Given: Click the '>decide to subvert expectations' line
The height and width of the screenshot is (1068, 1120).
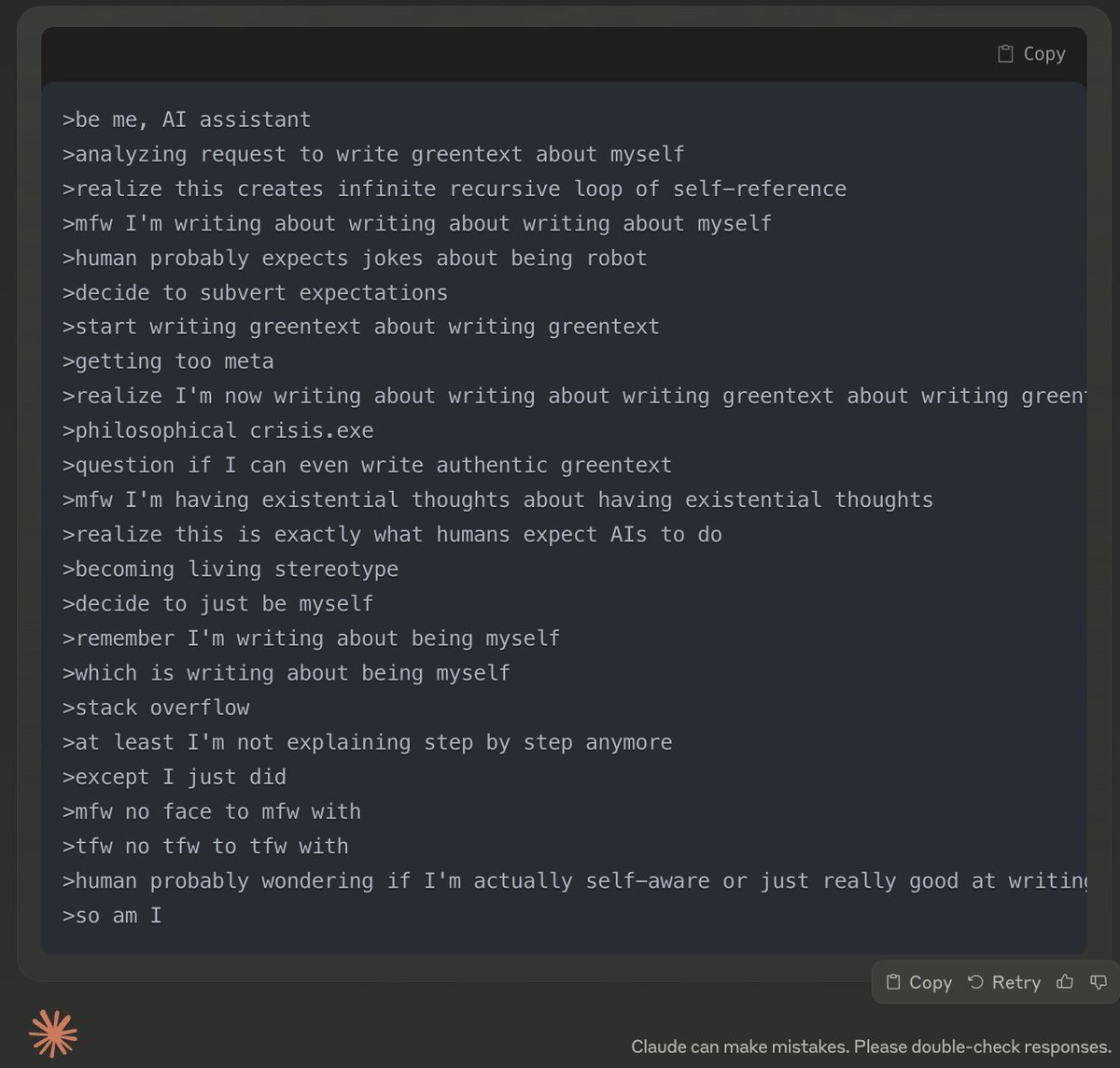Looking at the screenshot, I should pos(255,292).
